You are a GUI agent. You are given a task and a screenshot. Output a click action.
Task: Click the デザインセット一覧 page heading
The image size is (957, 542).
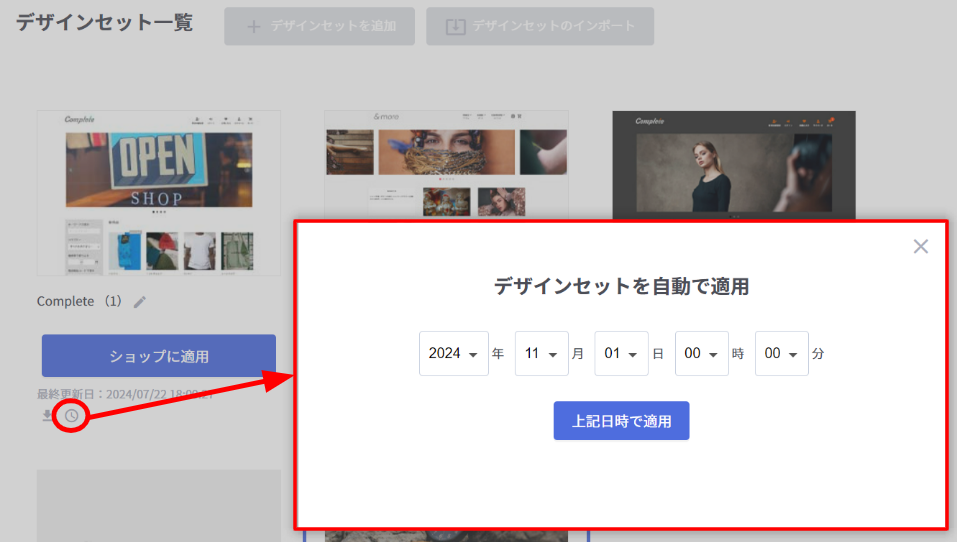(x=104, y=23)
